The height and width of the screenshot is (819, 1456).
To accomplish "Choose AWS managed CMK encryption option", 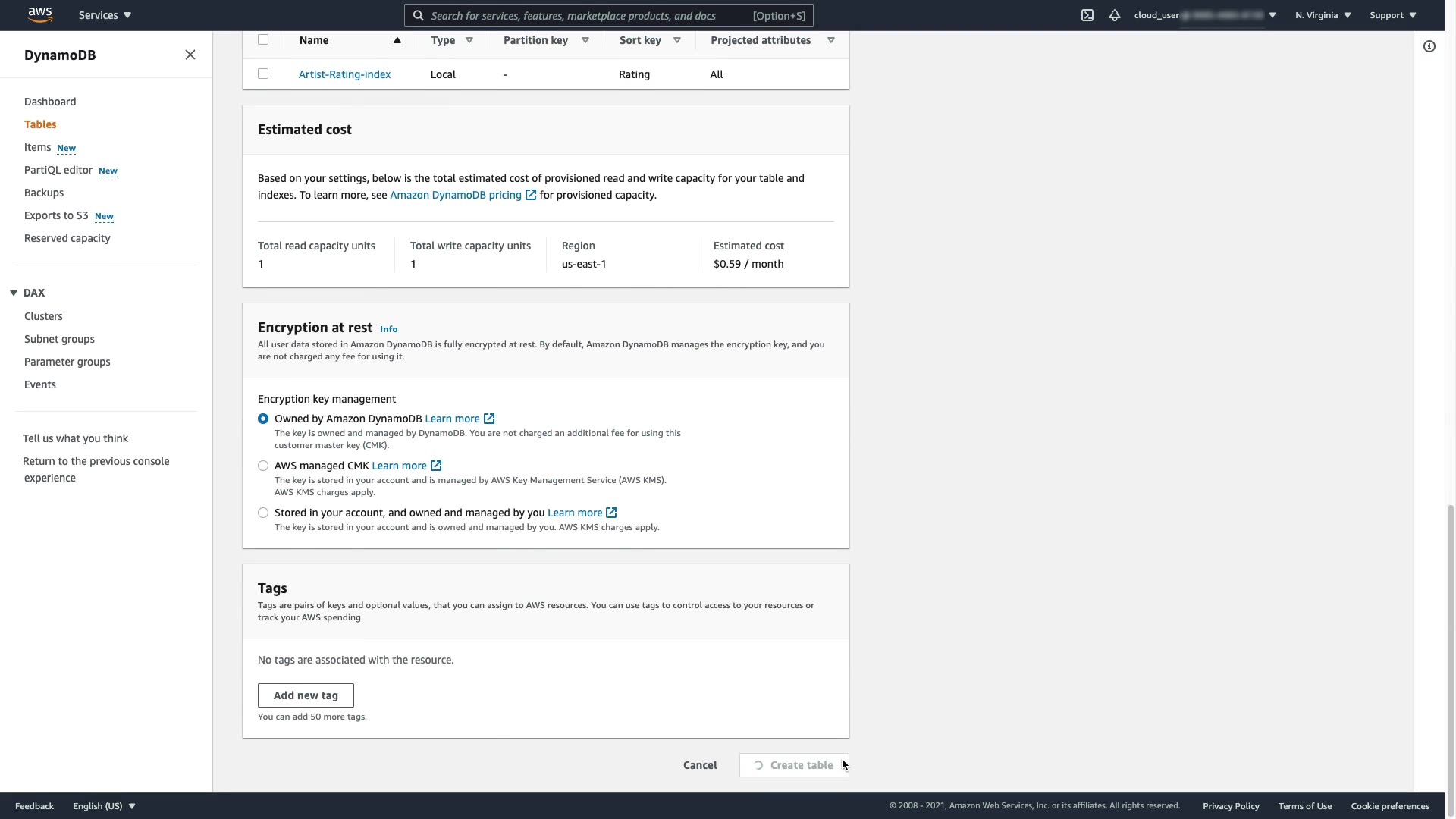I will (263, 466).
